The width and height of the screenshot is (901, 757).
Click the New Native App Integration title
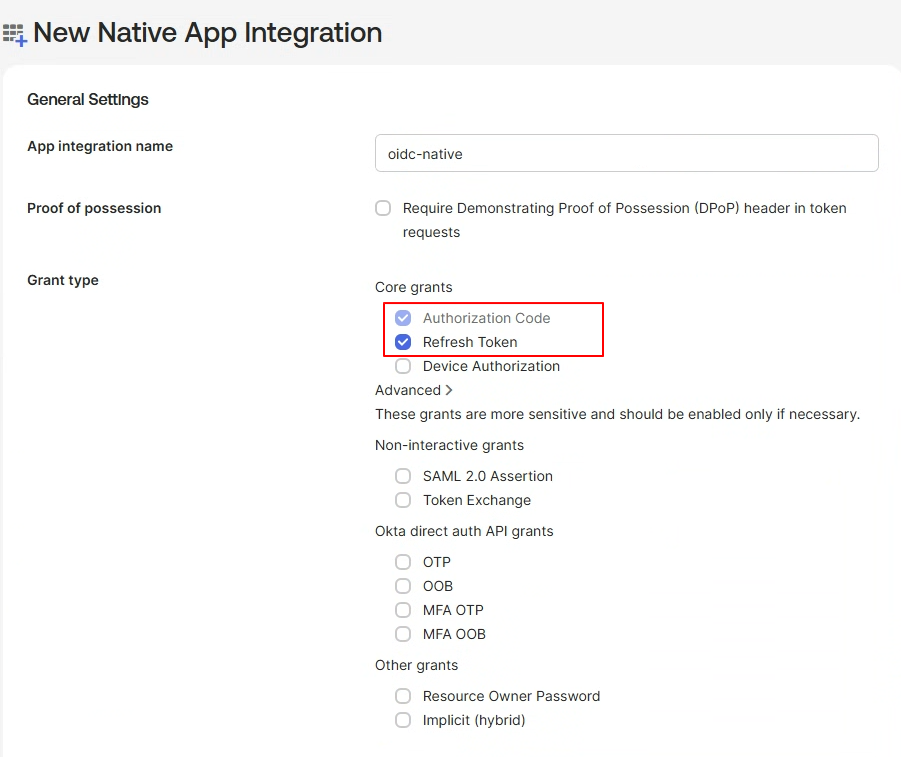207,33
